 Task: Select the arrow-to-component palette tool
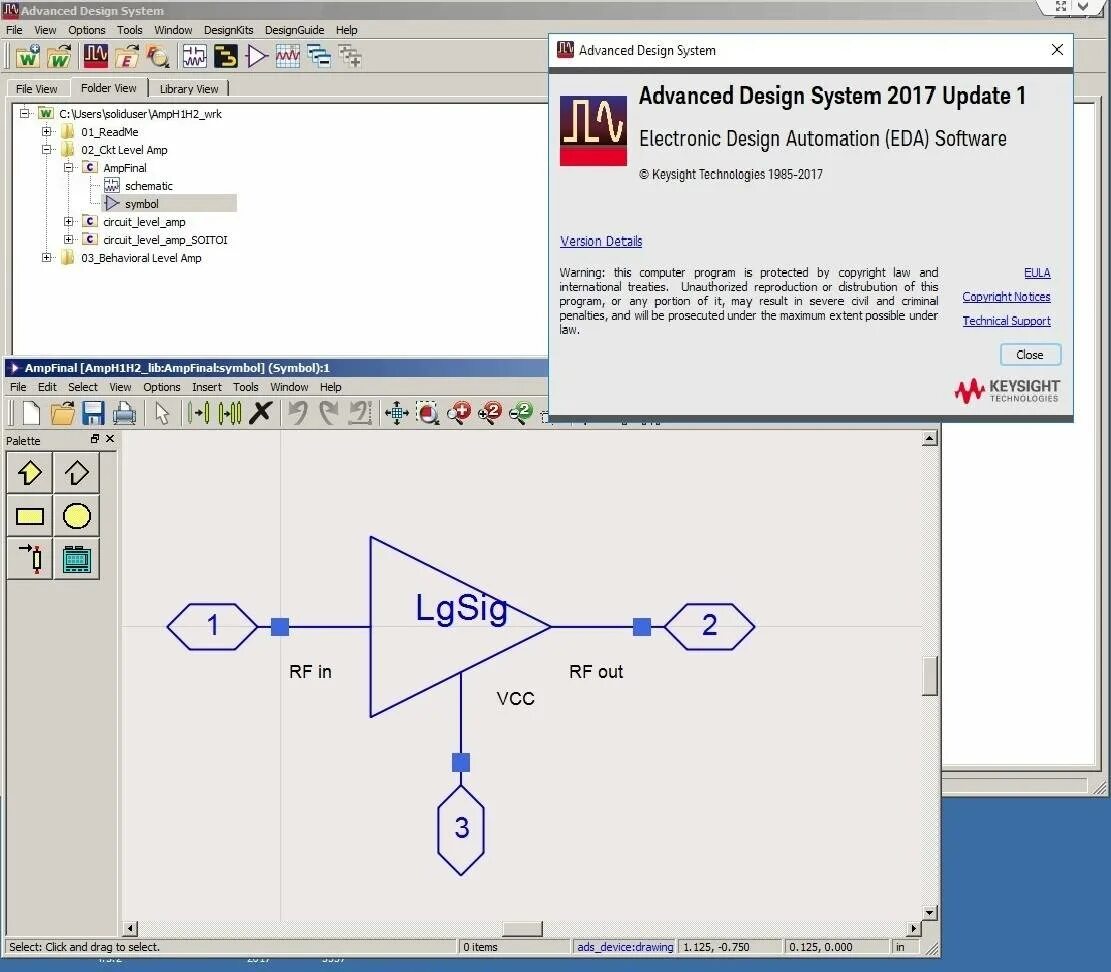point(29,559)
